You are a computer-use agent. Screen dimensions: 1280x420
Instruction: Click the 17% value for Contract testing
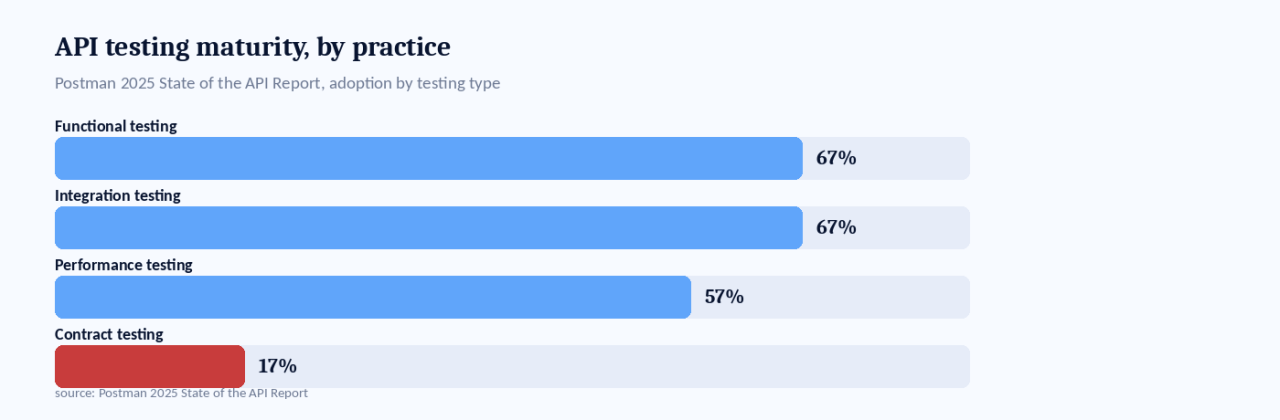click(x=277, y=366)
